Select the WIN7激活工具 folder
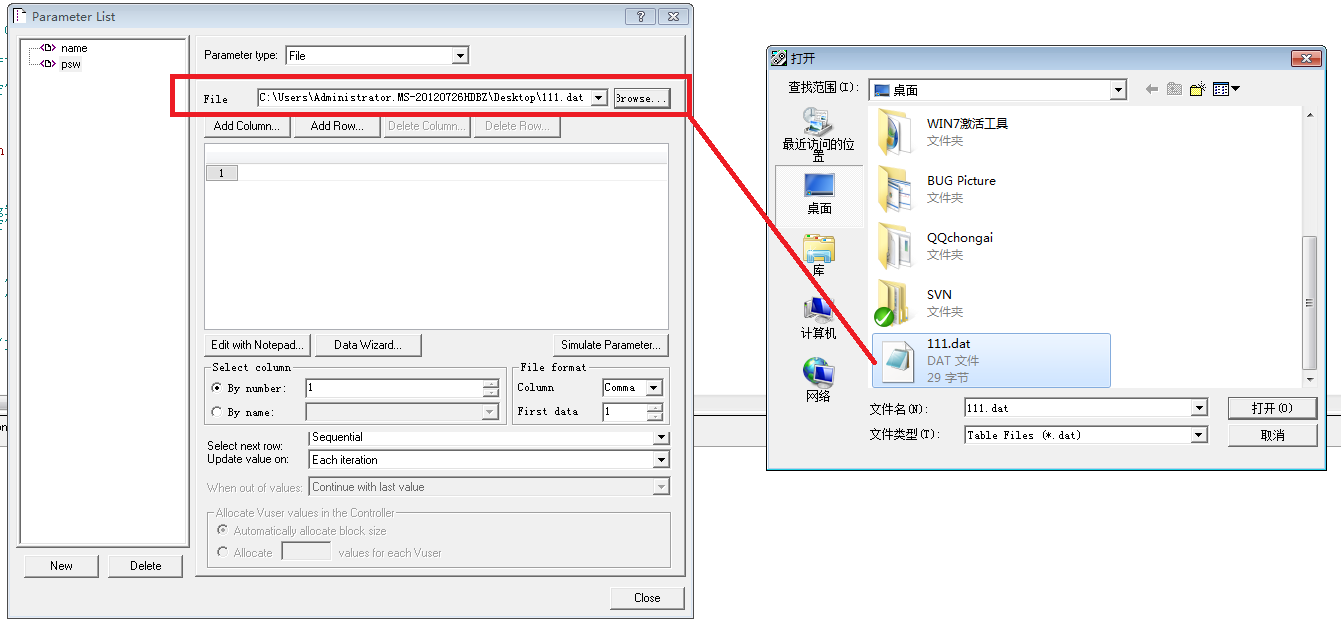1341x629 pixels. 990,132
